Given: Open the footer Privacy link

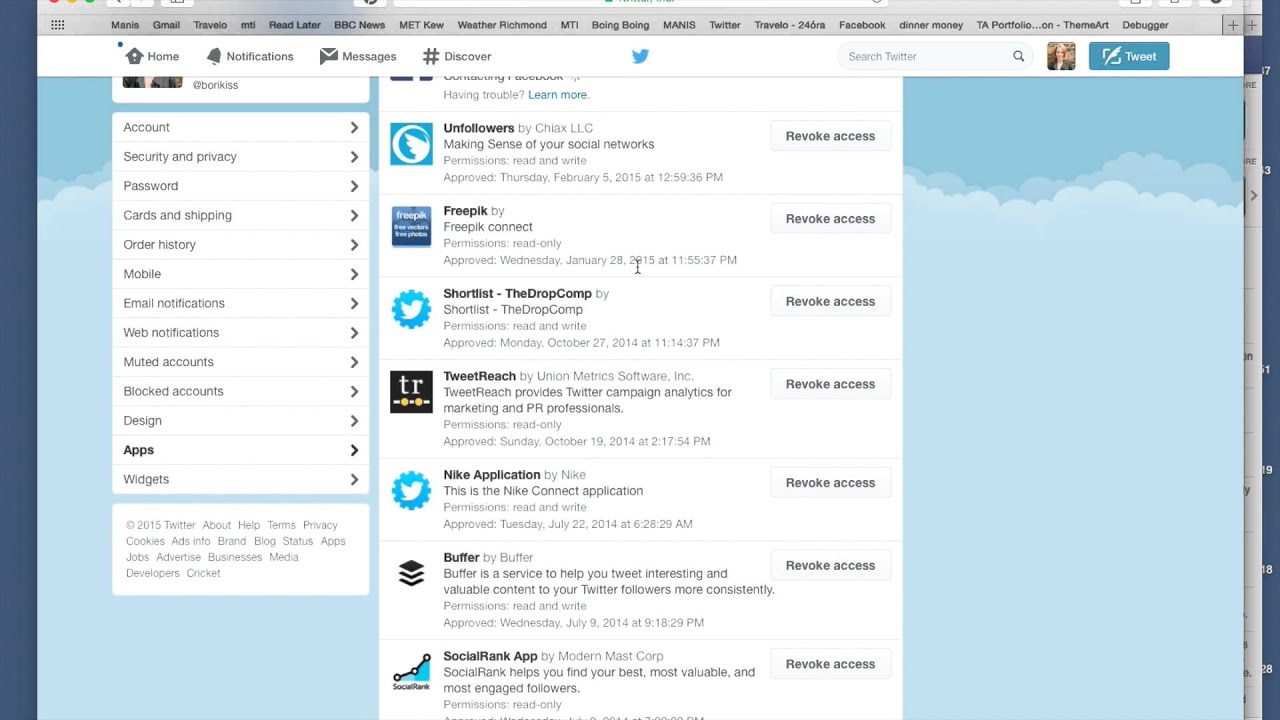Looking at the screenshot, I should click(320, 525).
